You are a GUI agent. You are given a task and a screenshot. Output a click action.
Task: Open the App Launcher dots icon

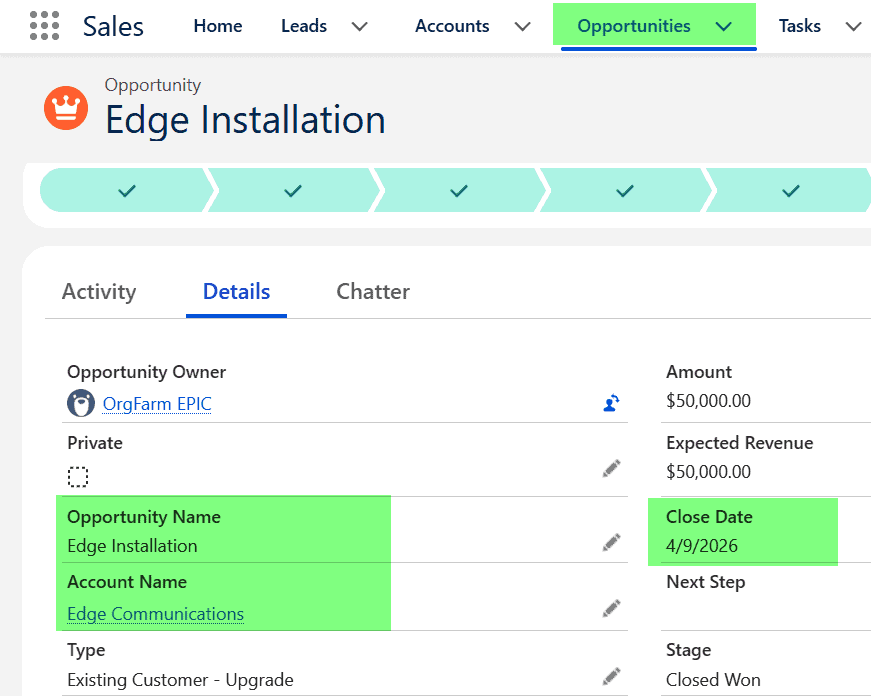[x=44, y=26]
